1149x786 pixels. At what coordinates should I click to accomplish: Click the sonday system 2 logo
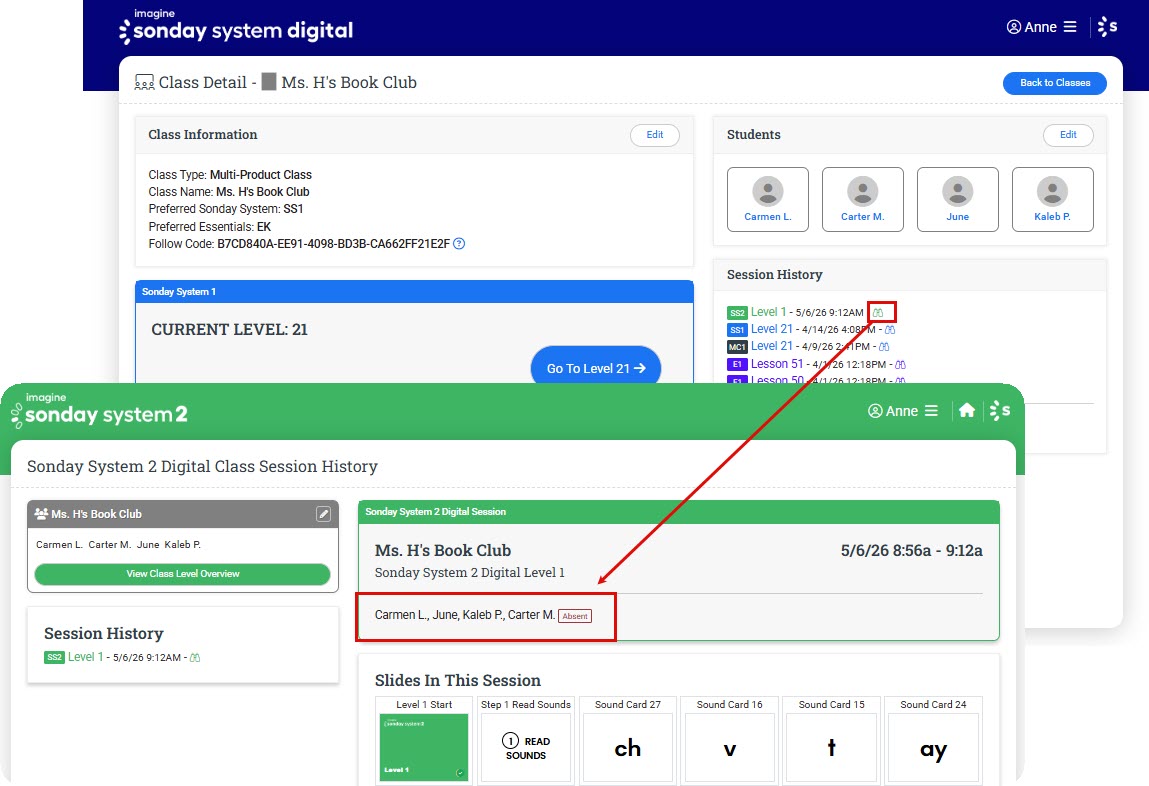(x=100, y=412)
